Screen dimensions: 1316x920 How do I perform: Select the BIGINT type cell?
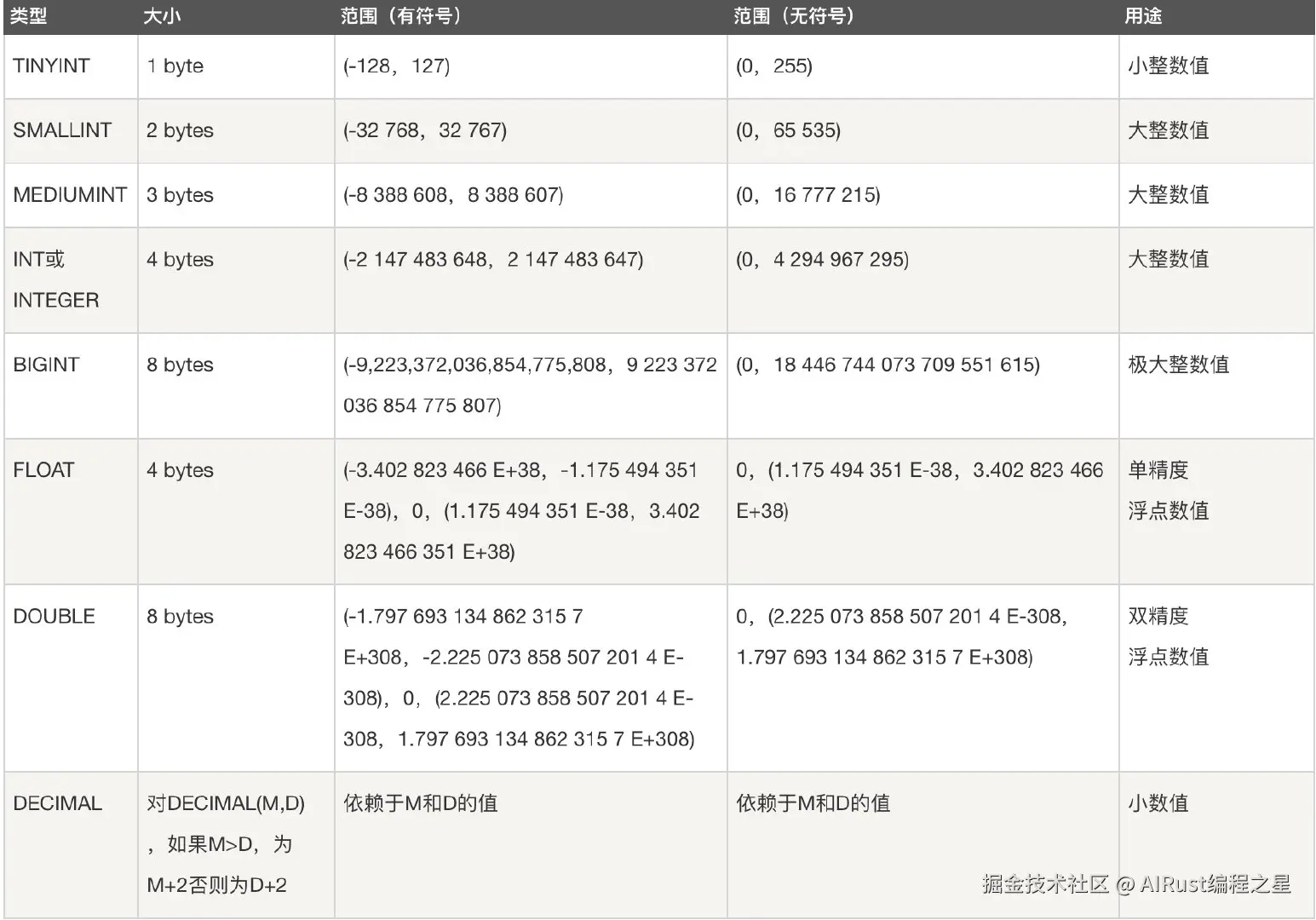click(71, 386)
